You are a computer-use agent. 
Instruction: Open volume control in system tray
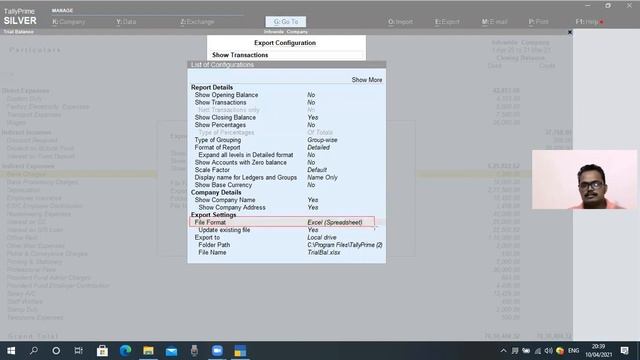point(548,351)
